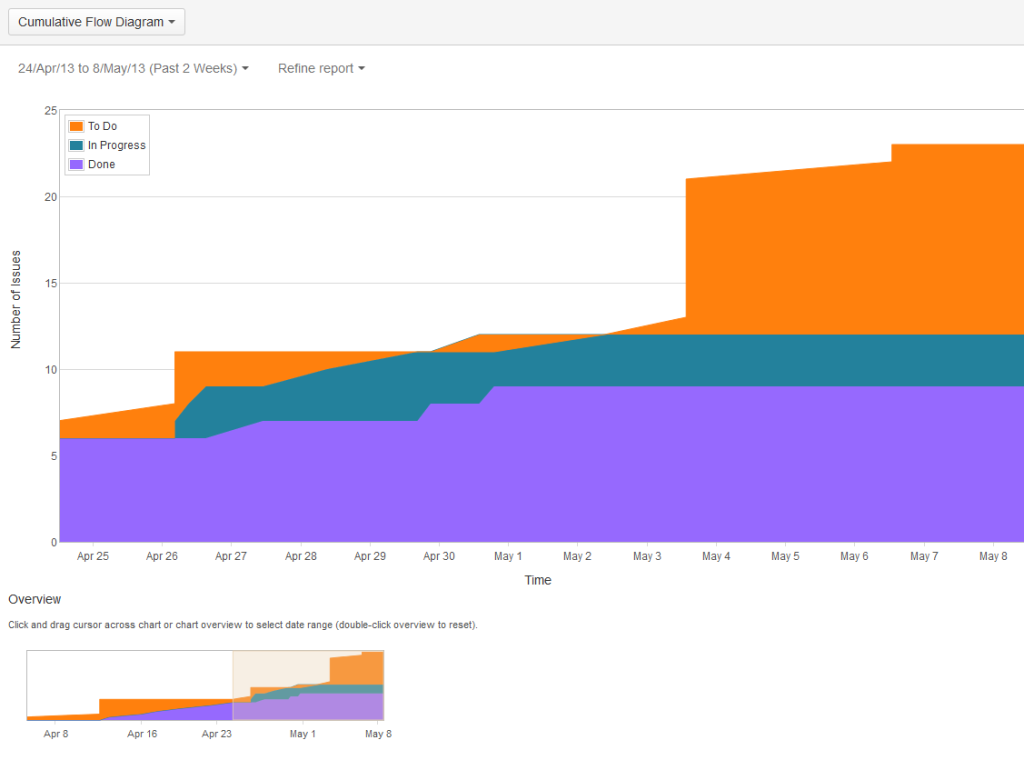Open the Refine report menu
This screenshot has width=1024, height=770.
321,68
